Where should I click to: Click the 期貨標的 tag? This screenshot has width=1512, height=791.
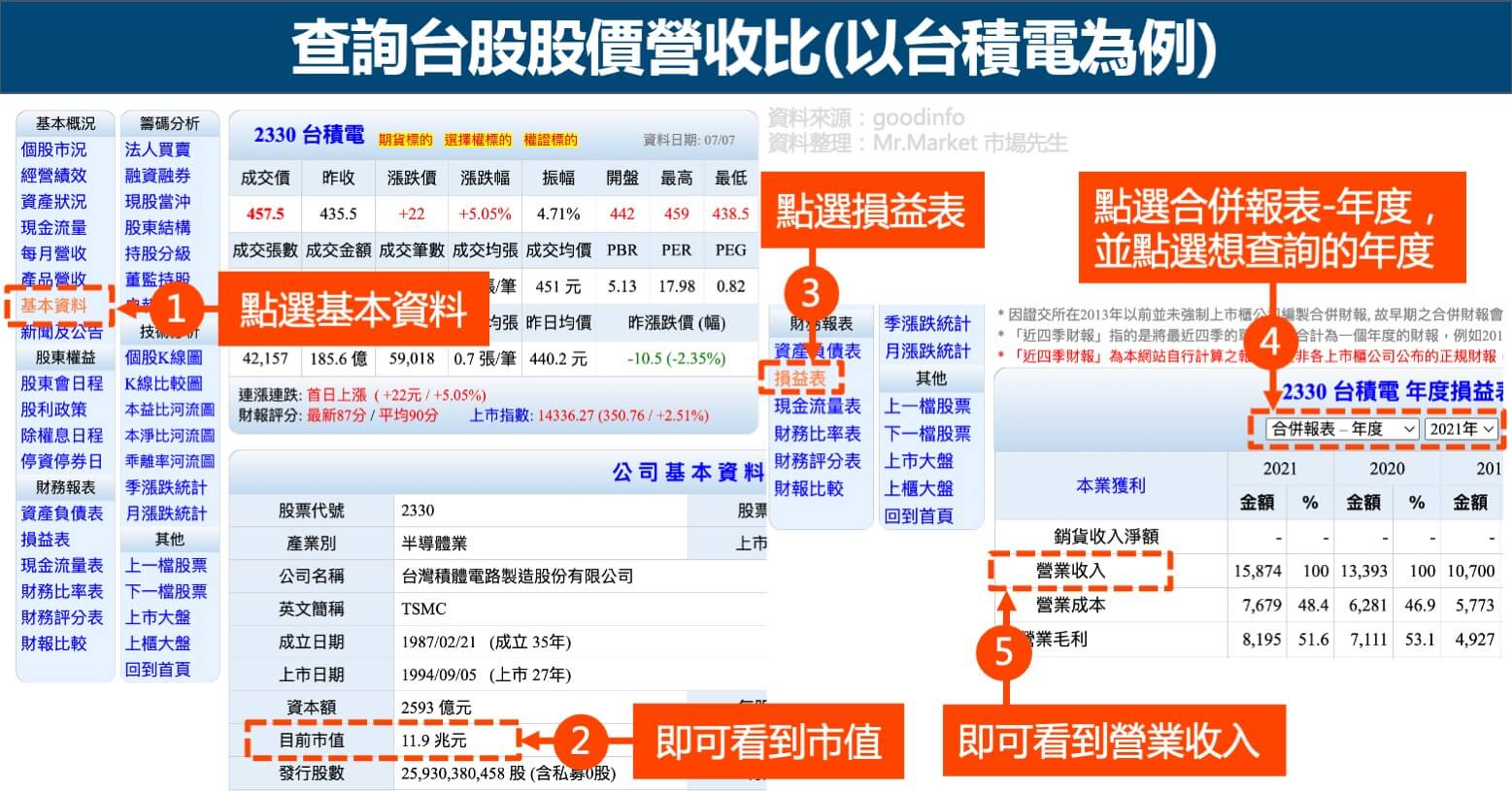(x=405, y=140)
